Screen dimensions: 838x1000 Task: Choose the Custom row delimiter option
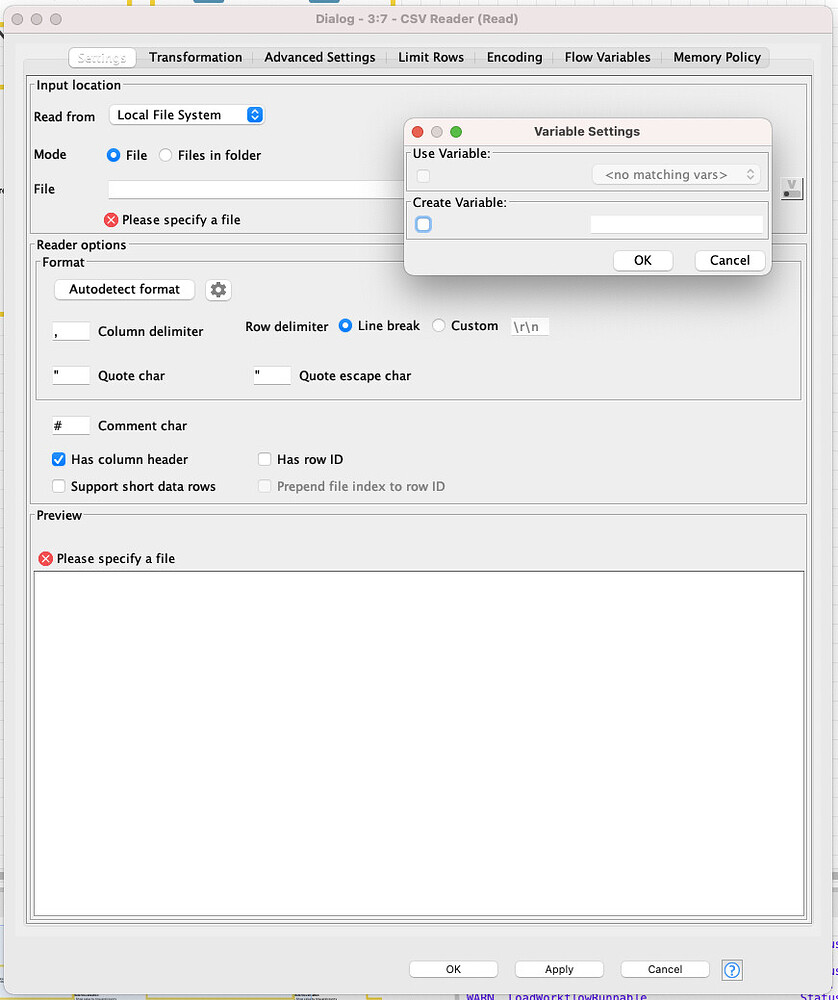tap(438, 326)
